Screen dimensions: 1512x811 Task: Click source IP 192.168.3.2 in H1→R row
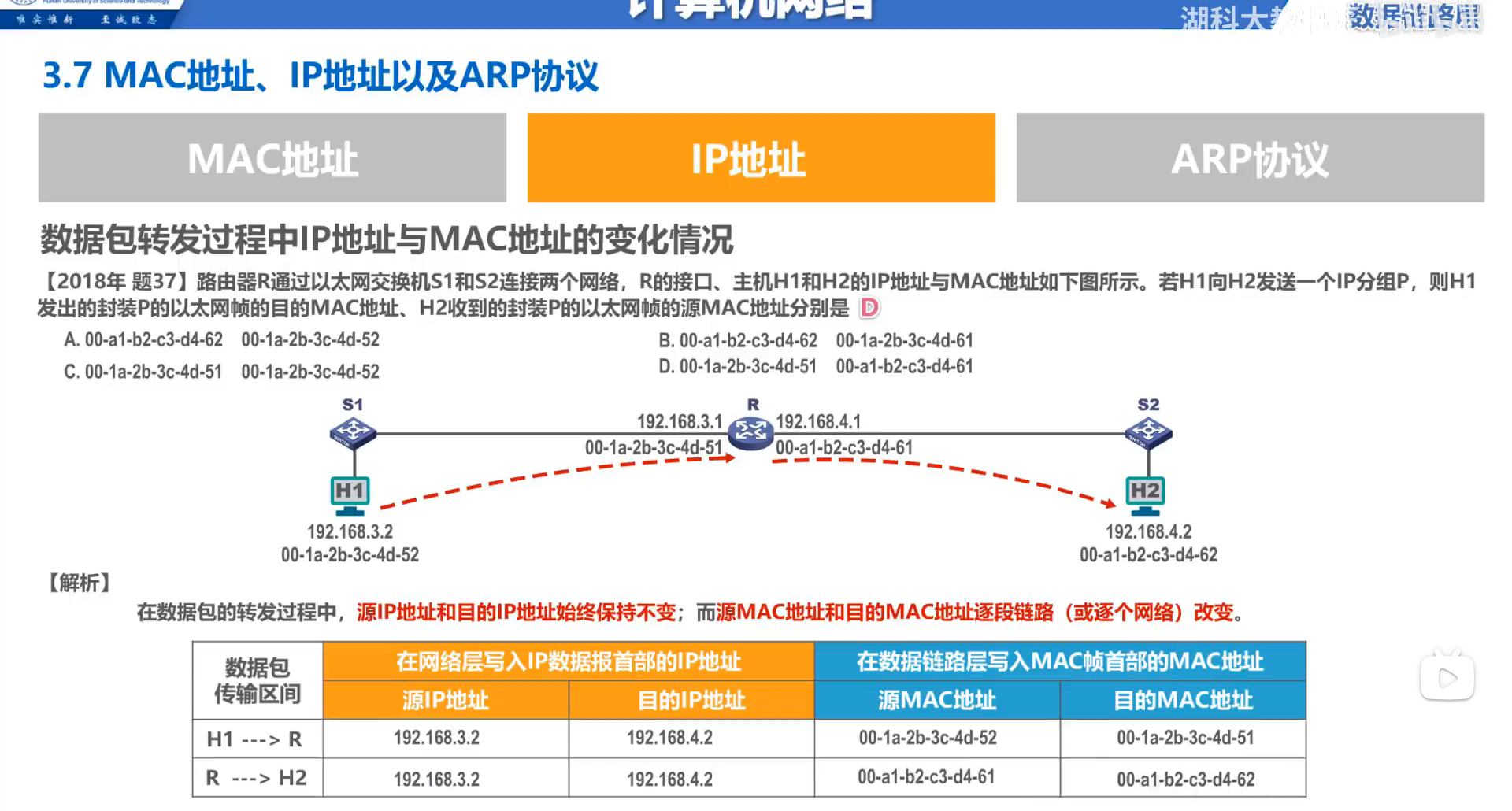436,738
